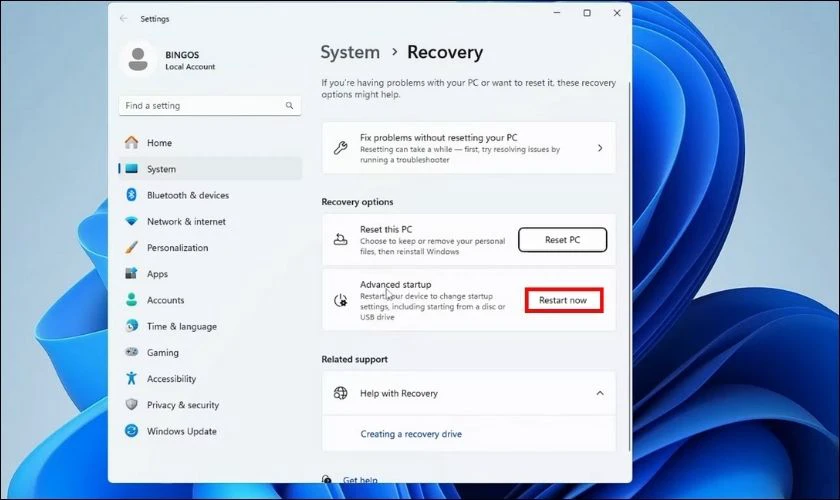Select Windows Update in sidebar
The height and width of the screenshot is (500, 840).
210,431
